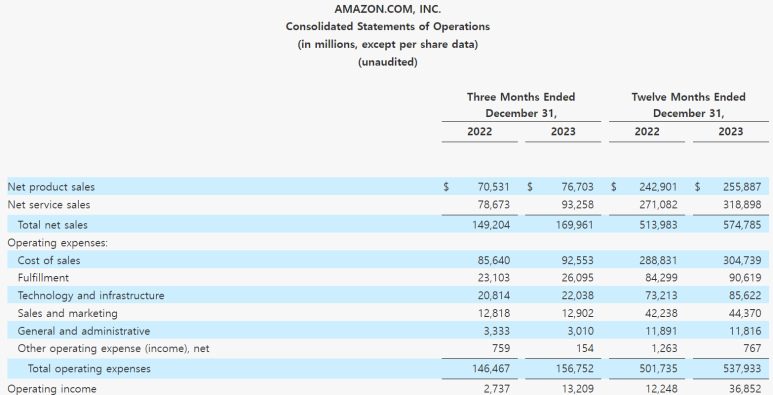Screen dimensions: 773x395
Task: Click the Fulfillment row label
Action: [x=43, y=278]
